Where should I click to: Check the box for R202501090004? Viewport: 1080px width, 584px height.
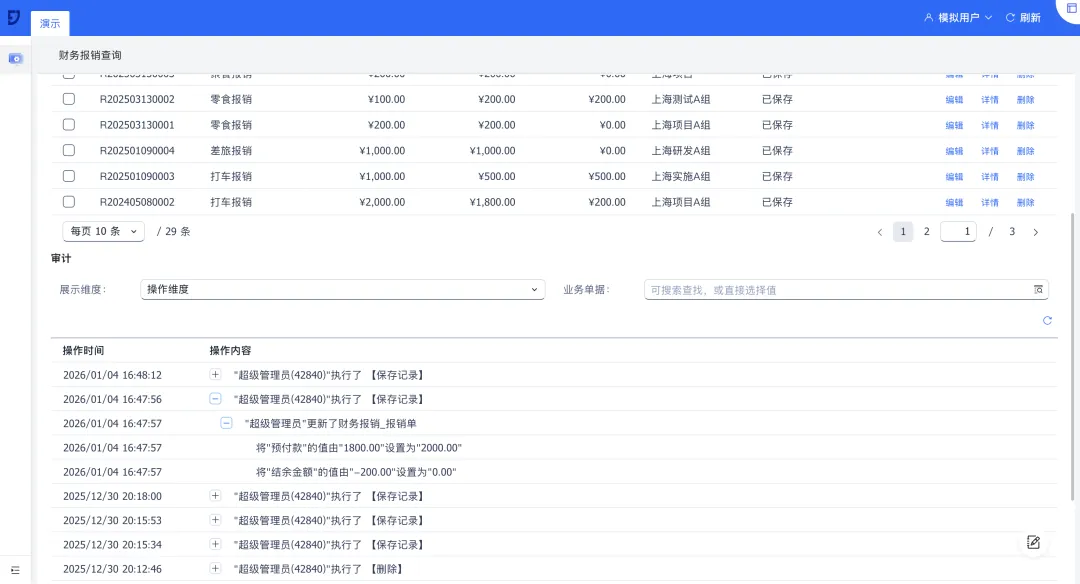pos(69,150)
